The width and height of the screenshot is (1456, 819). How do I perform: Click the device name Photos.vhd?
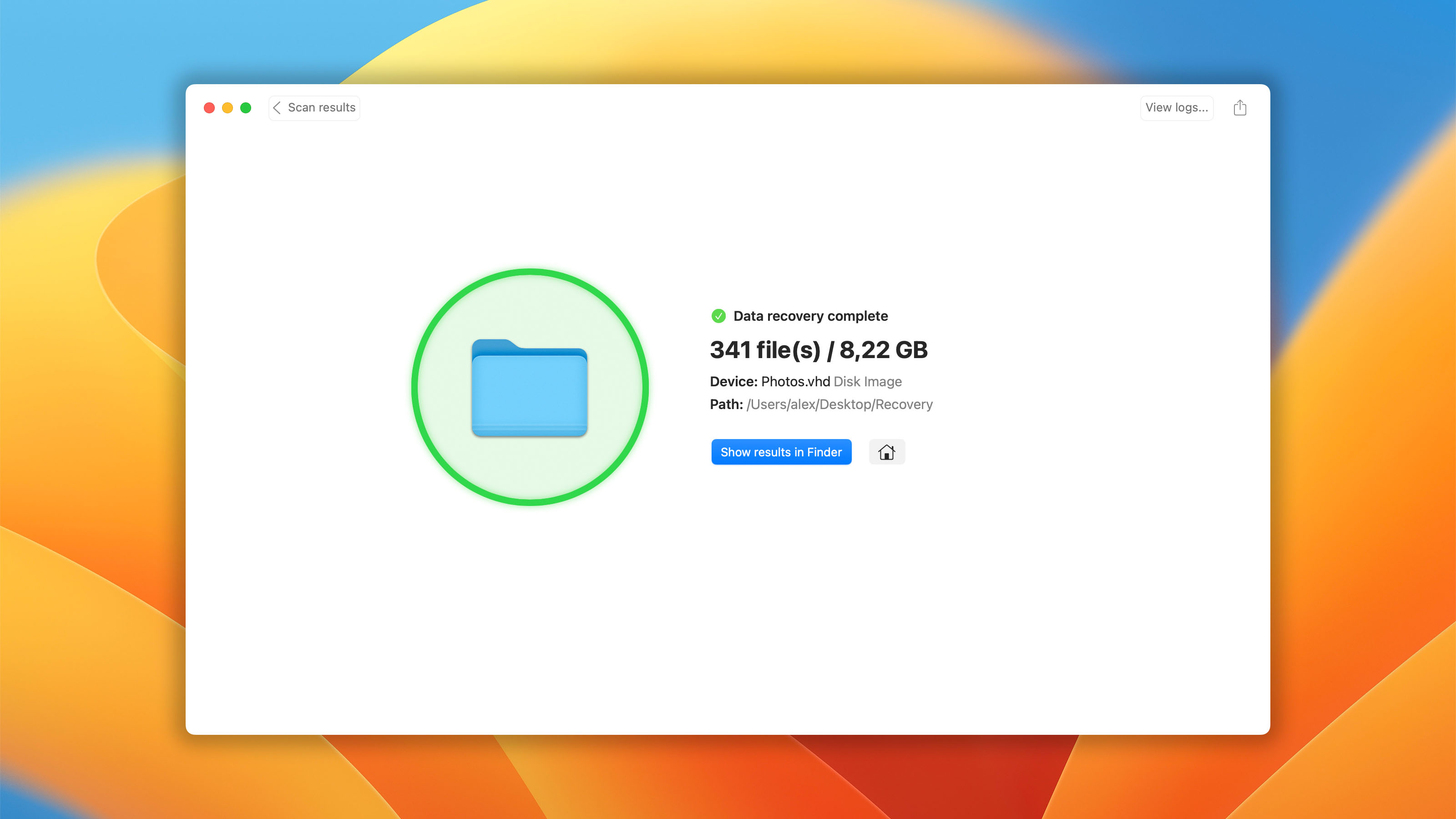pos(796,382)
